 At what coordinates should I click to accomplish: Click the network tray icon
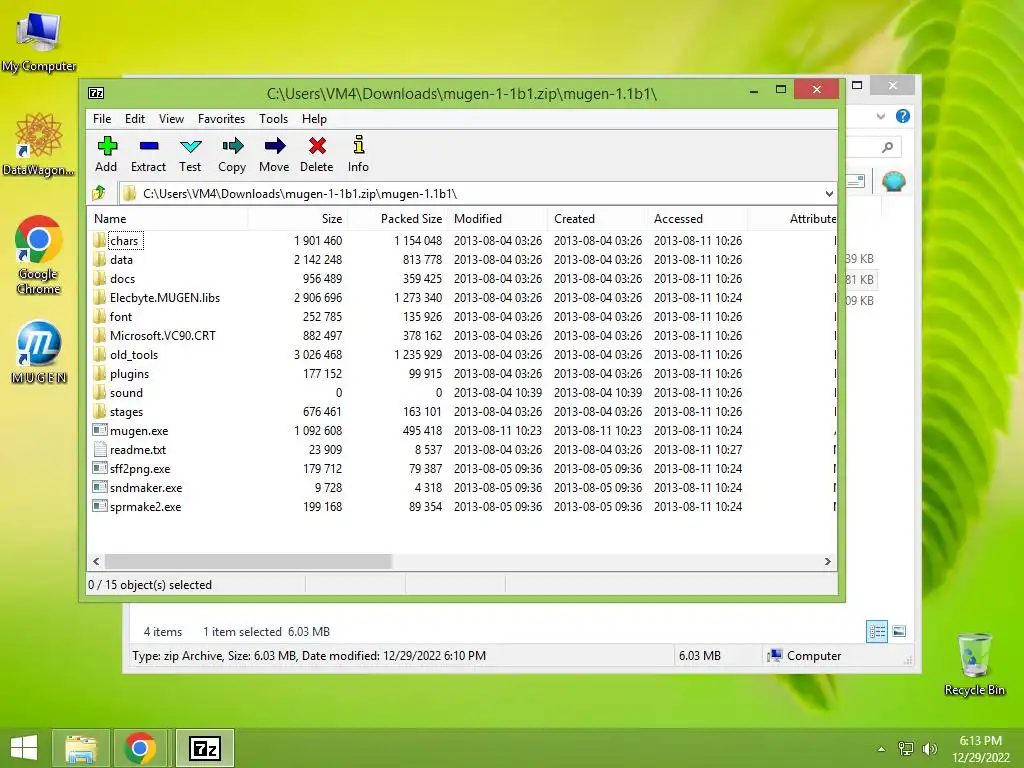click(906, 748)
